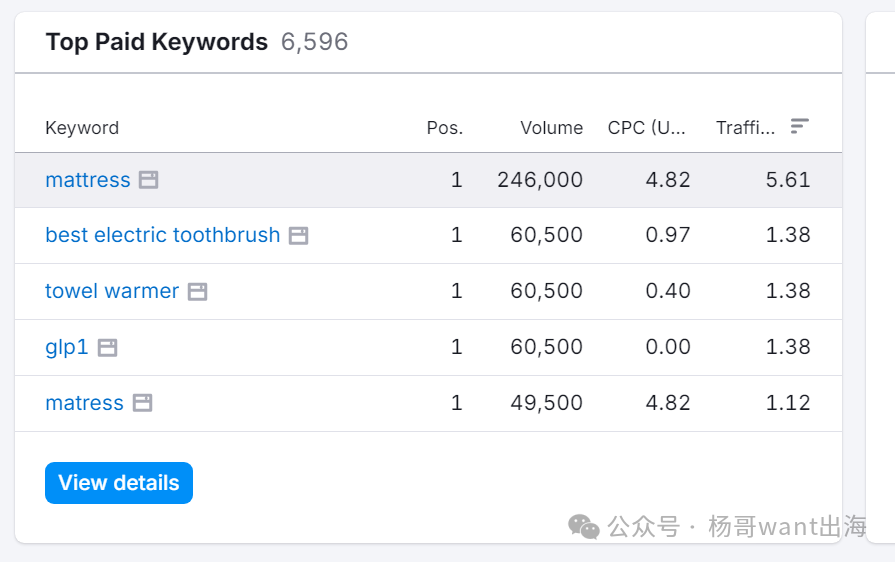Follow the towel warmer keyword link
The image size is (895, 562).
pos(112,291)
